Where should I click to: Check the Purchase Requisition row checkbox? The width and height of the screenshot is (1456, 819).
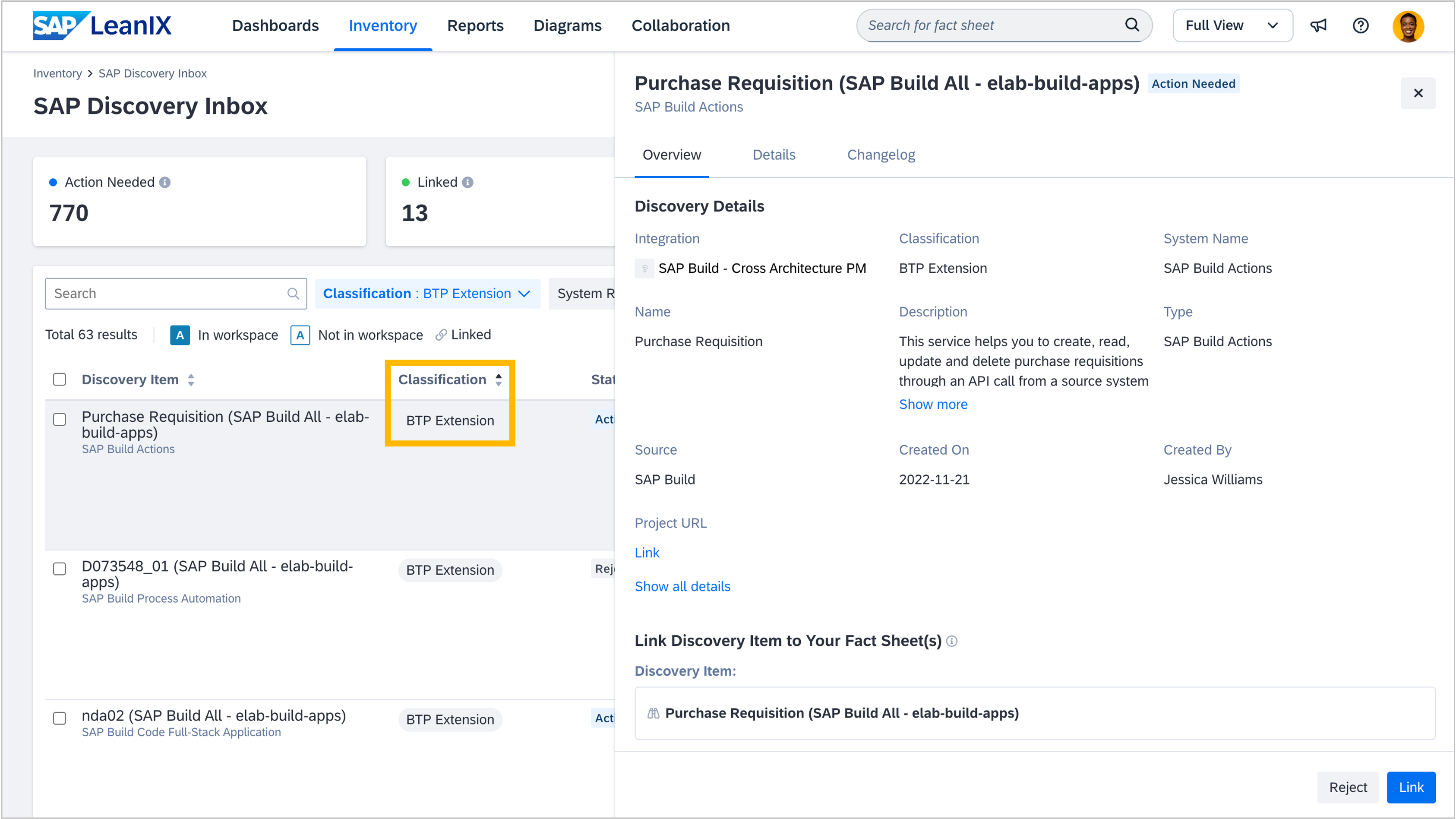click(x=59, y=419)
